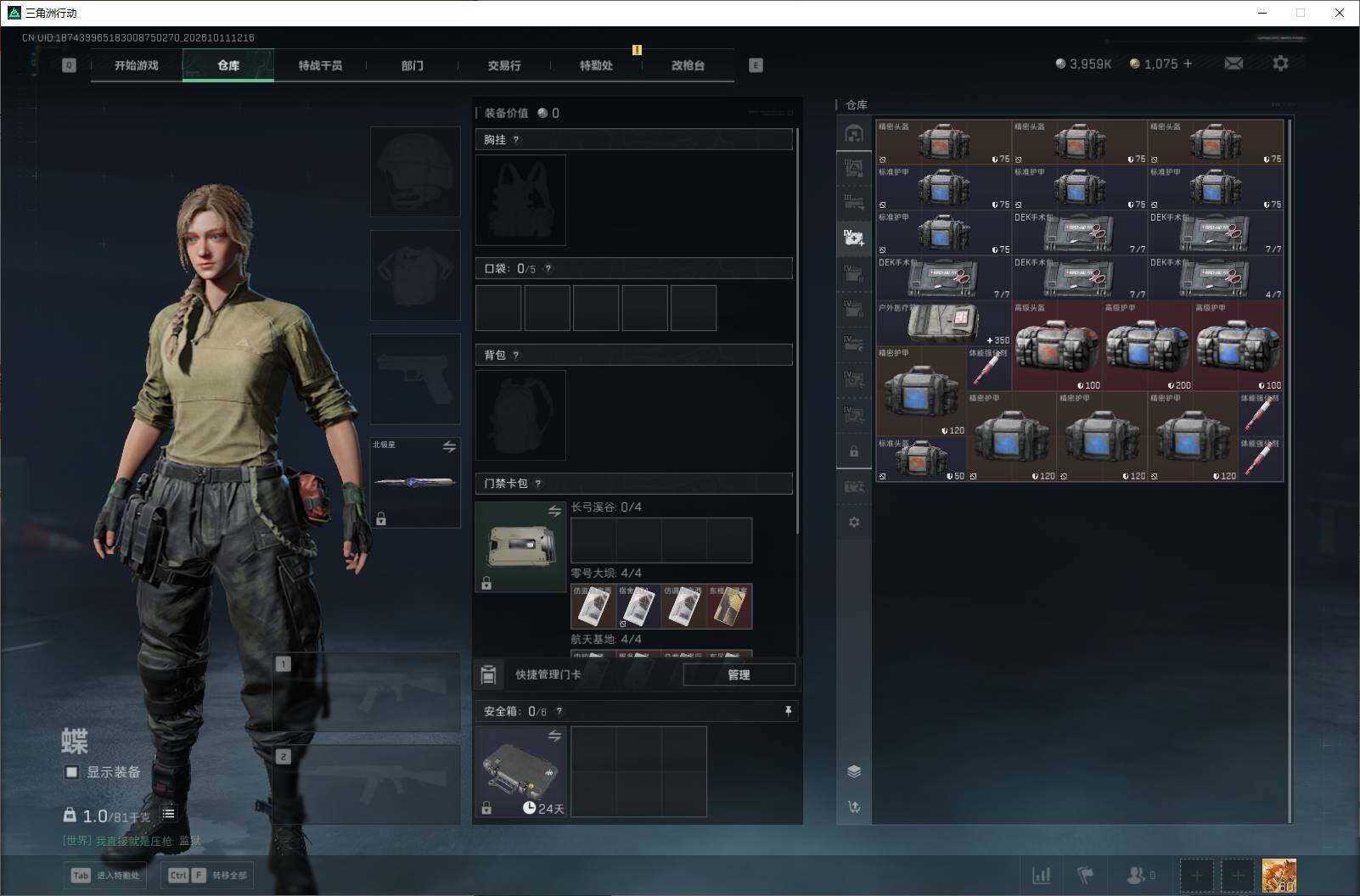
Task: Select the main warehouse icon atop sidebar
Action: click(x=854, y=134)
